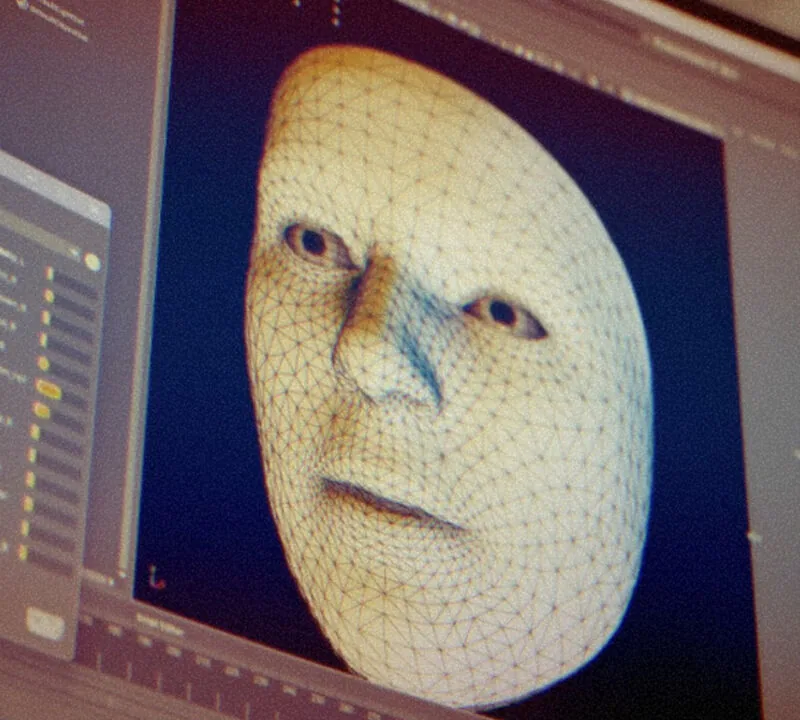Viewport: 800px width, 720px height.
Task: Click the red axis gizmo in the viewport corner
Action: tap(156, 578)
